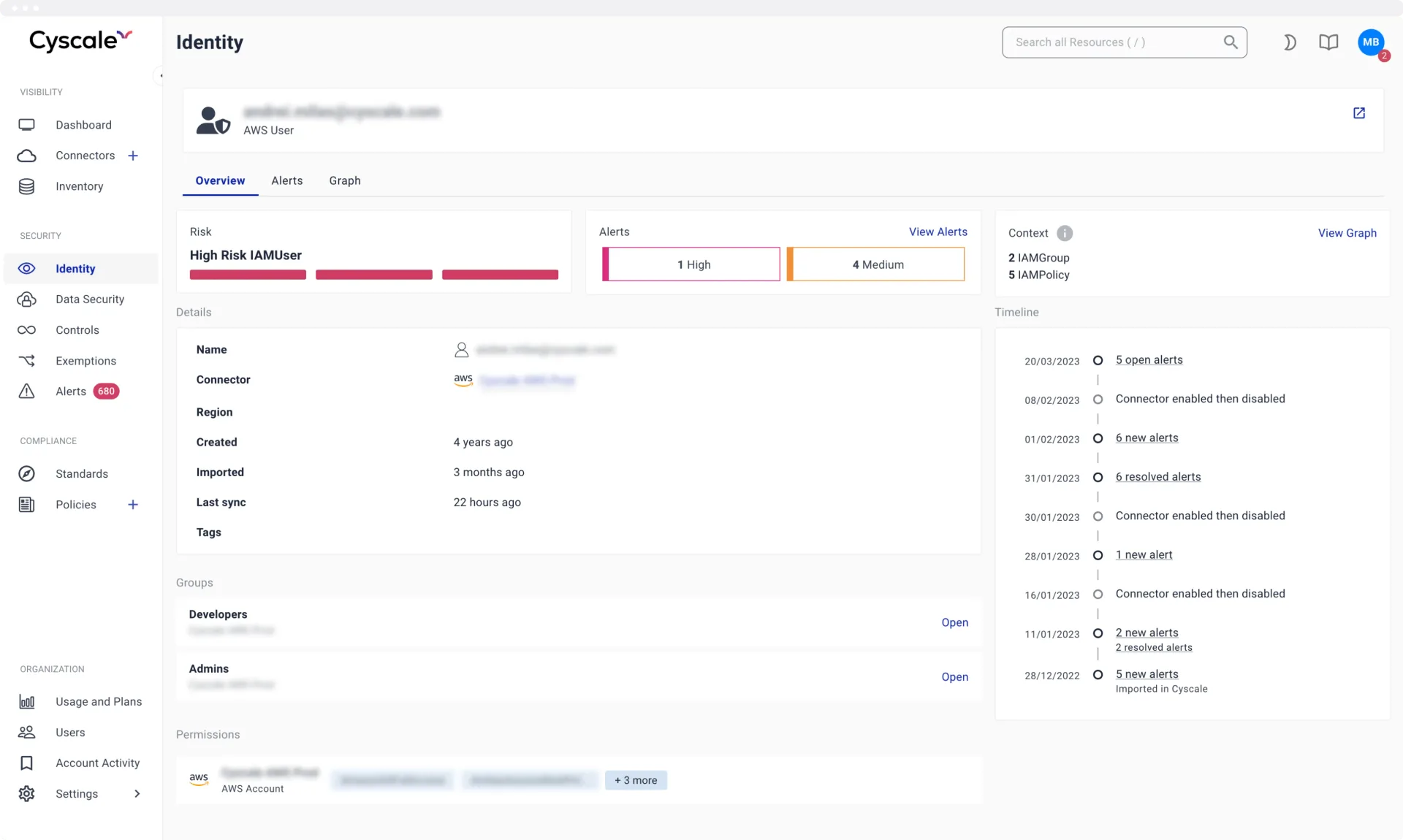1403x840 pixels.
Task: Add a new Connector with the plus
Action: tap(133, 156)
